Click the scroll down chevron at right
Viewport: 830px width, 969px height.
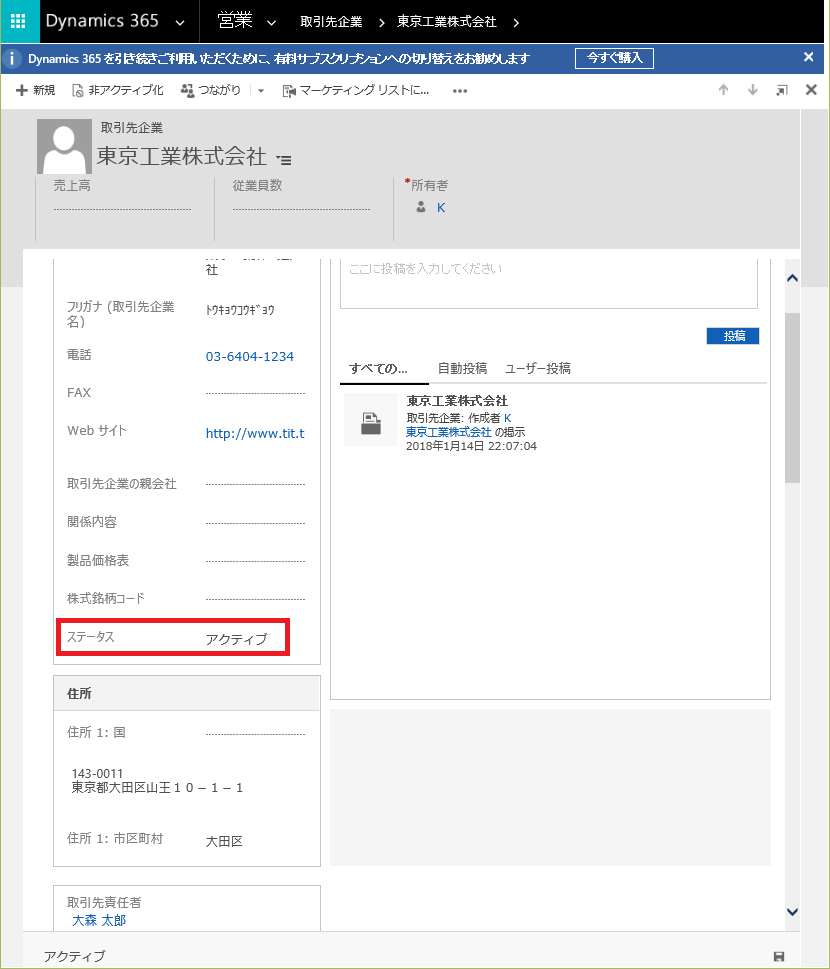click(792, 912)
